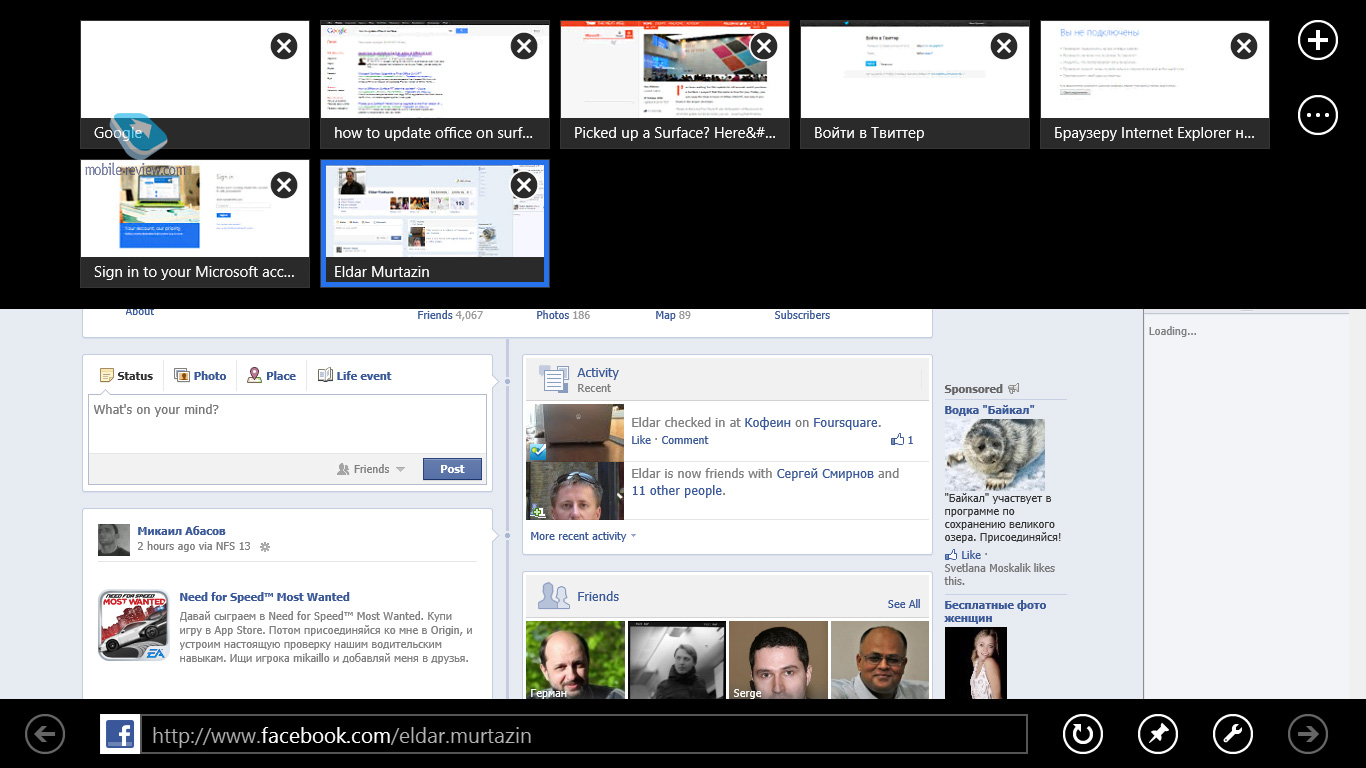Go back to previous page
This screenshot has width=1366, height=768.
44,735
